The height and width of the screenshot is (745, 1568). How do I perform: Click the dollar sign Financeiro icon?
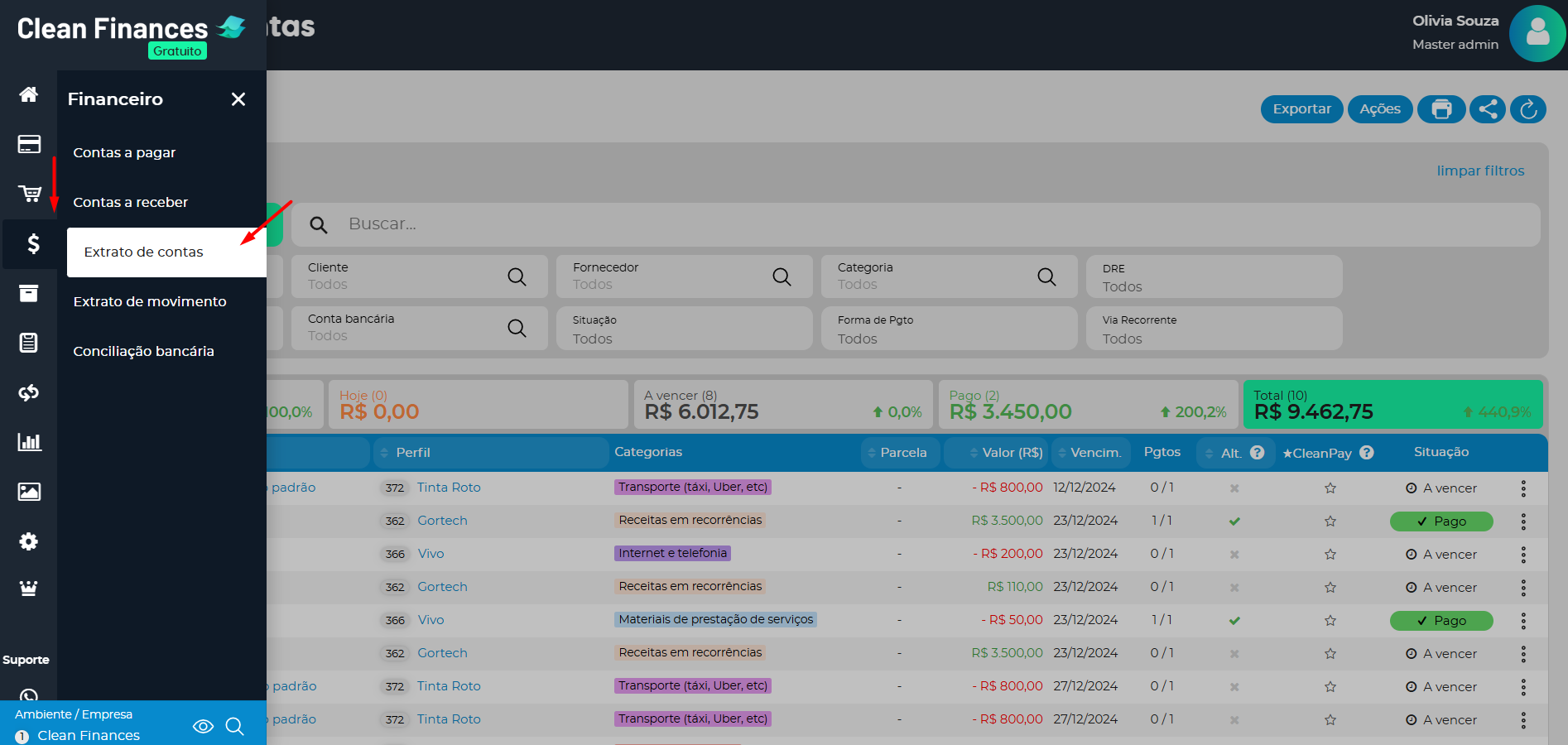click(33, 243)
